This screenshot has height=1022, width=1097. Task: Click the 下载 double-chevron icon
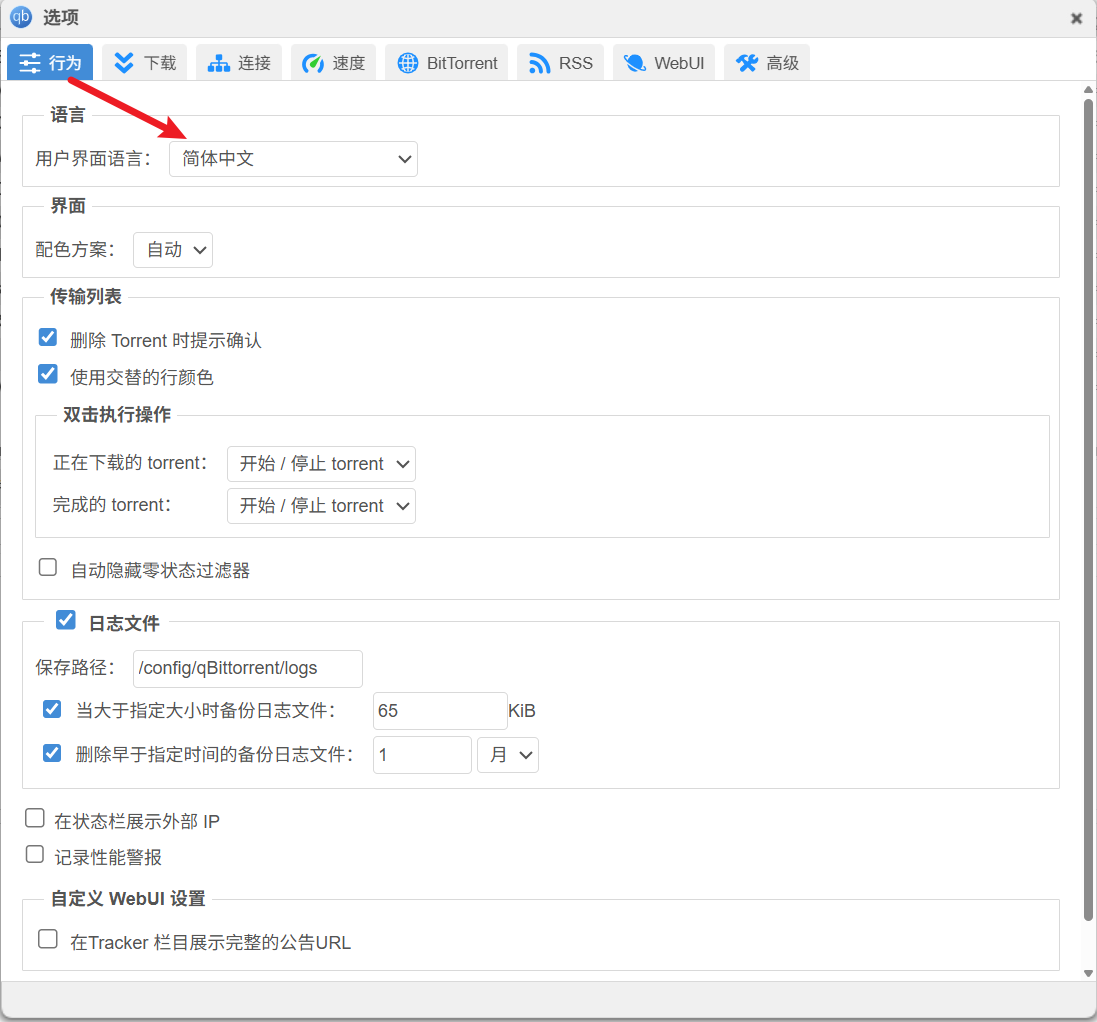coord(124,63)
